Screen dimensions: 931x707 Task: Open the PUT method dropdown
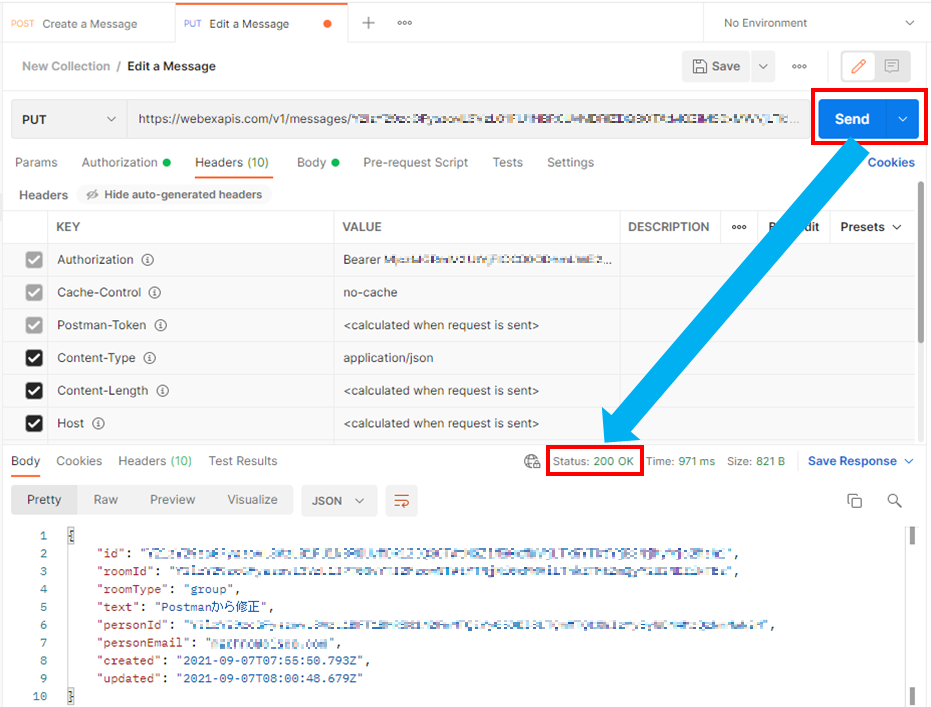tap(69, 119)
